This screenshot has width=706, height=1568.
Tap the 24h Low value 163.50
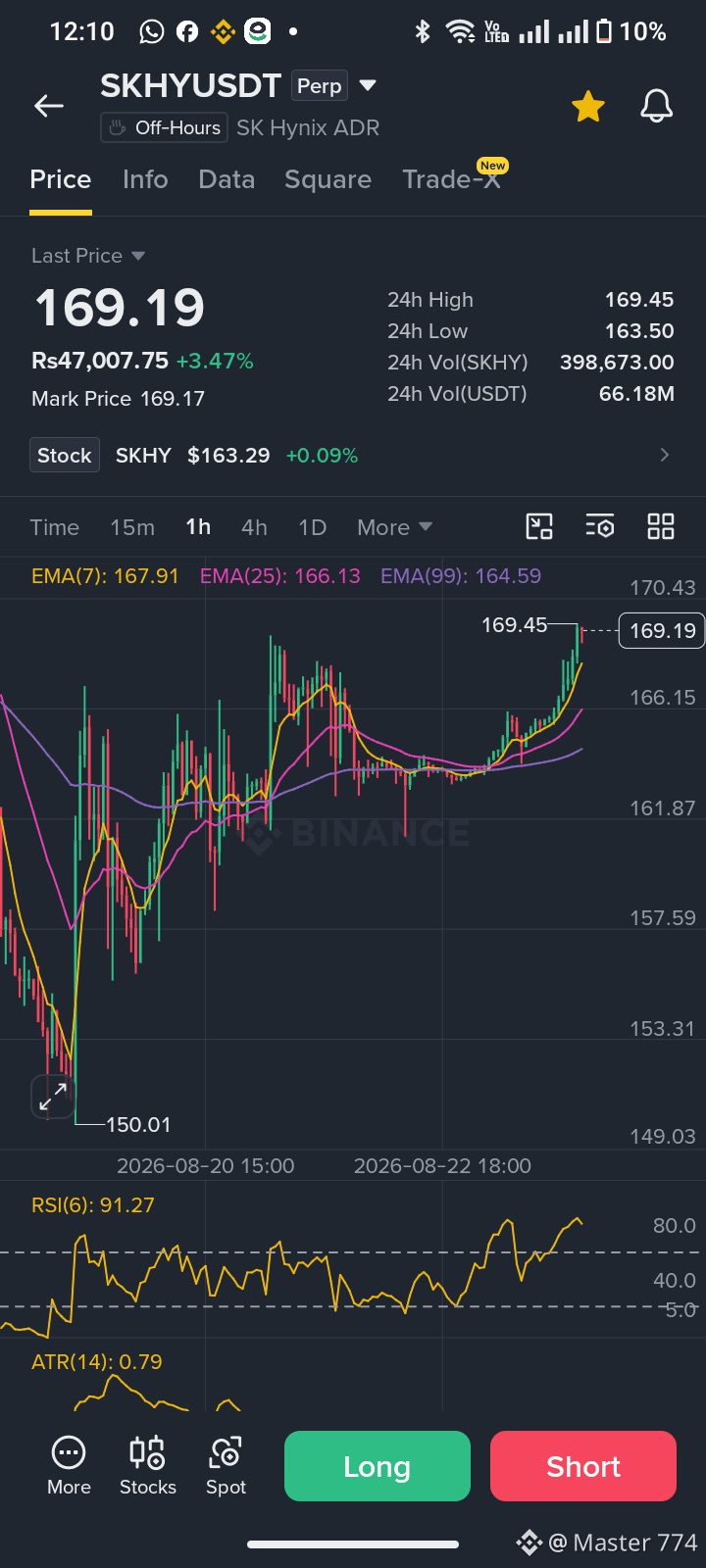point(639,331)
